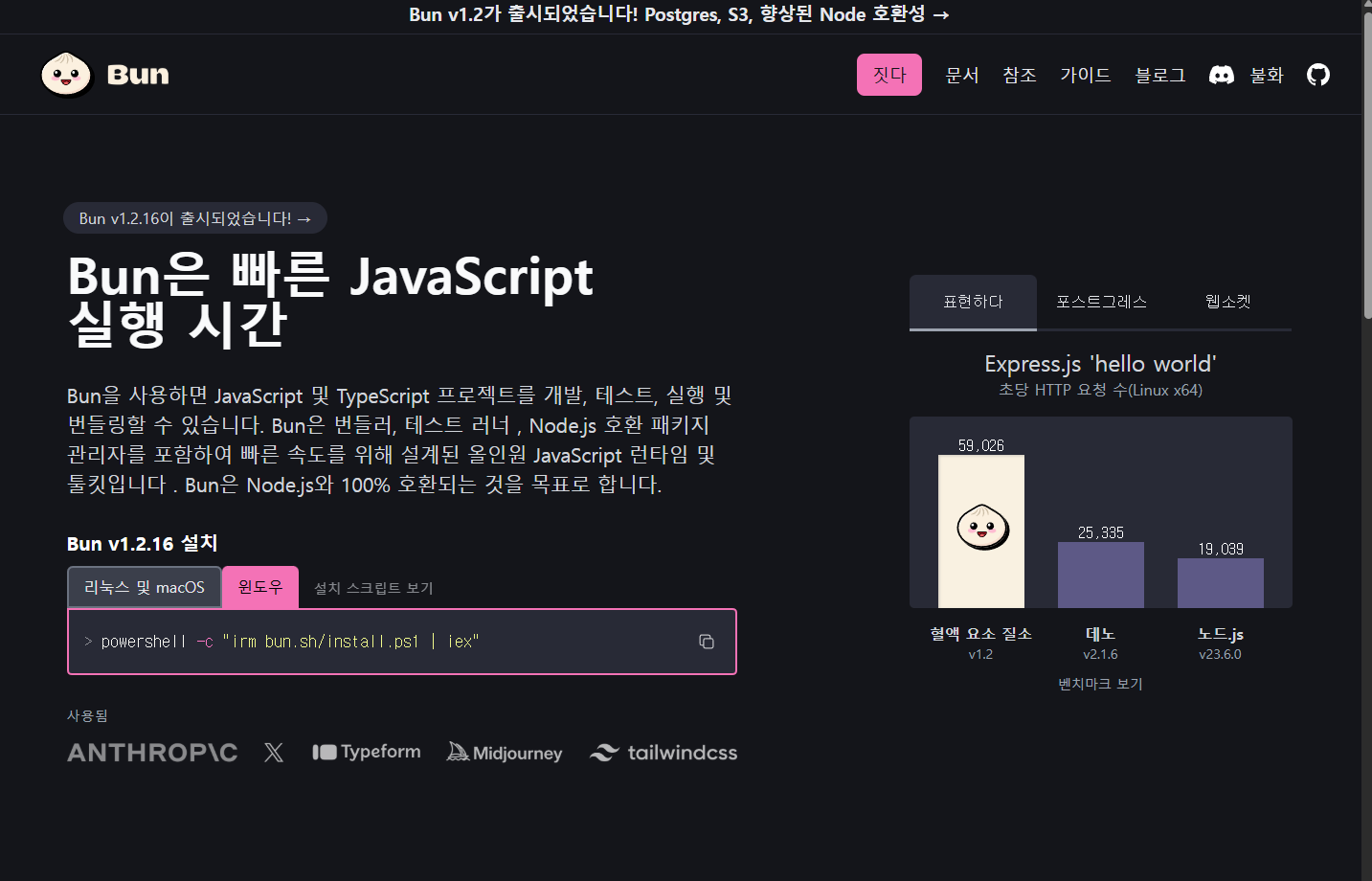Open the X logo in used-by list
Screen dimensions: 1372x881
274,753
